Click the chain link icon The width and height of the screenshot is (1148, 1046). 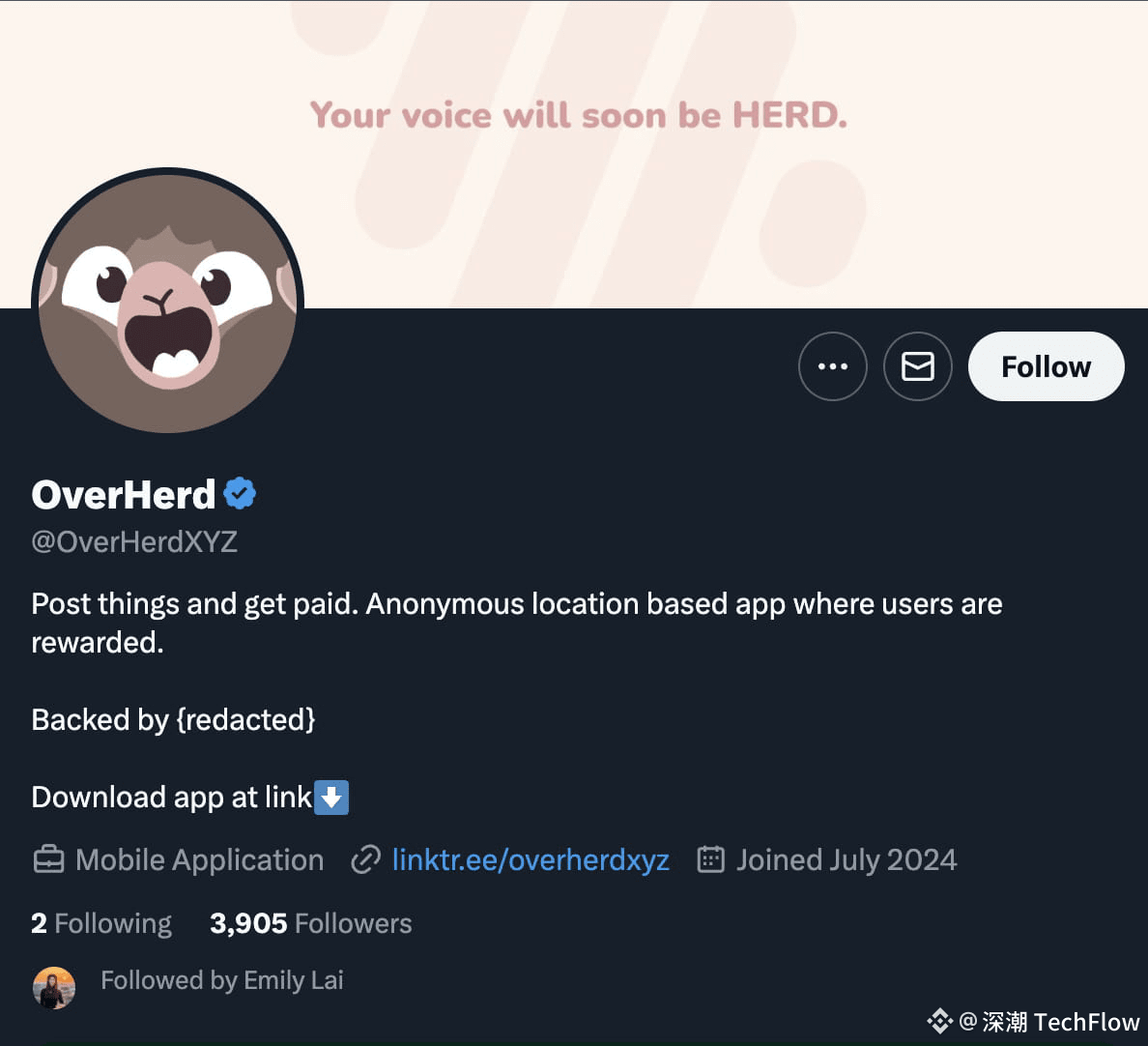(x=365, y=860)
